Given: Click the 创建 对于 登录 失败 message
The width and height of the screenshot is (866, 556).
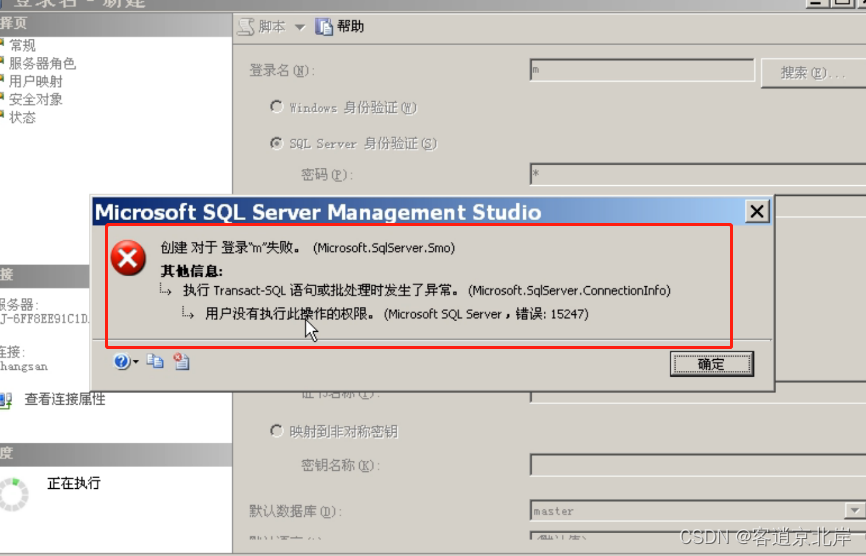Looking at the screenshot, I should pyautogui.click(x=308, y=248).
